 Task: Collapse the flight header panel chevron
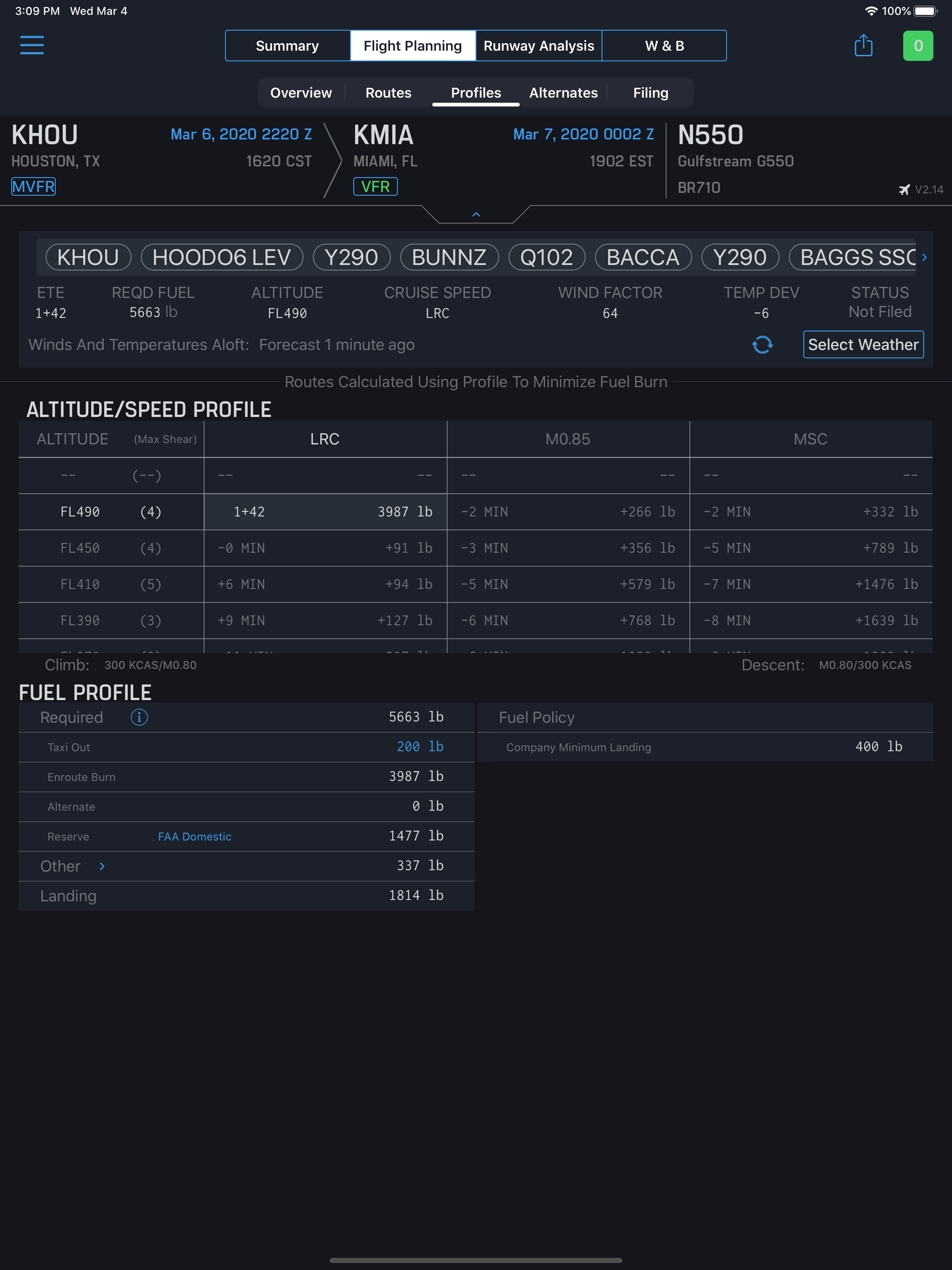(x=476, y=215)
